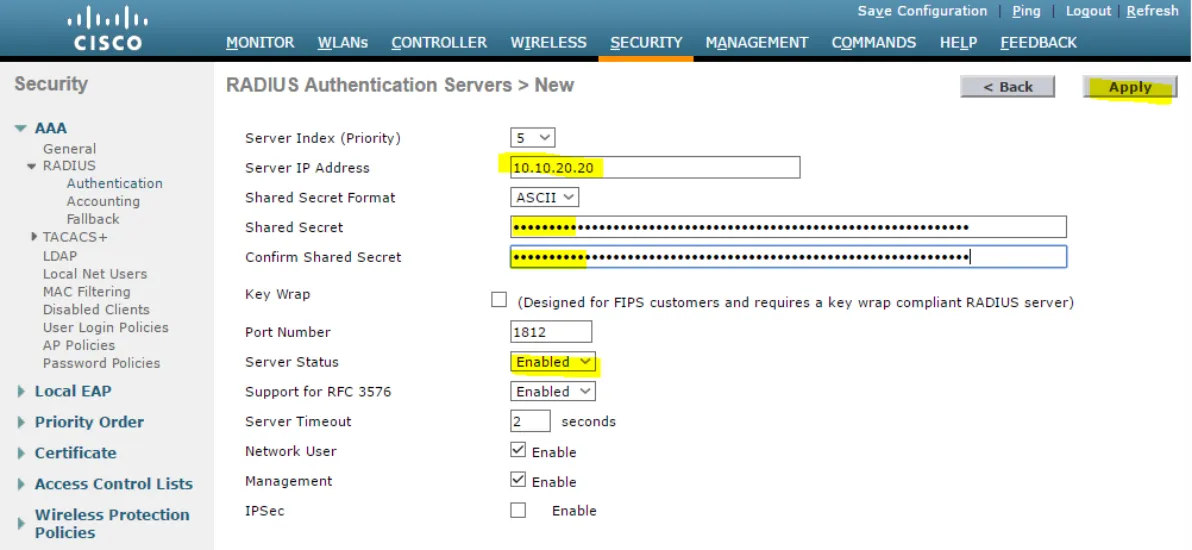Viewport: 1192px width, 550px height.
Task: Open the FEEDBACK menu
Action: (x=1038, y=43)
